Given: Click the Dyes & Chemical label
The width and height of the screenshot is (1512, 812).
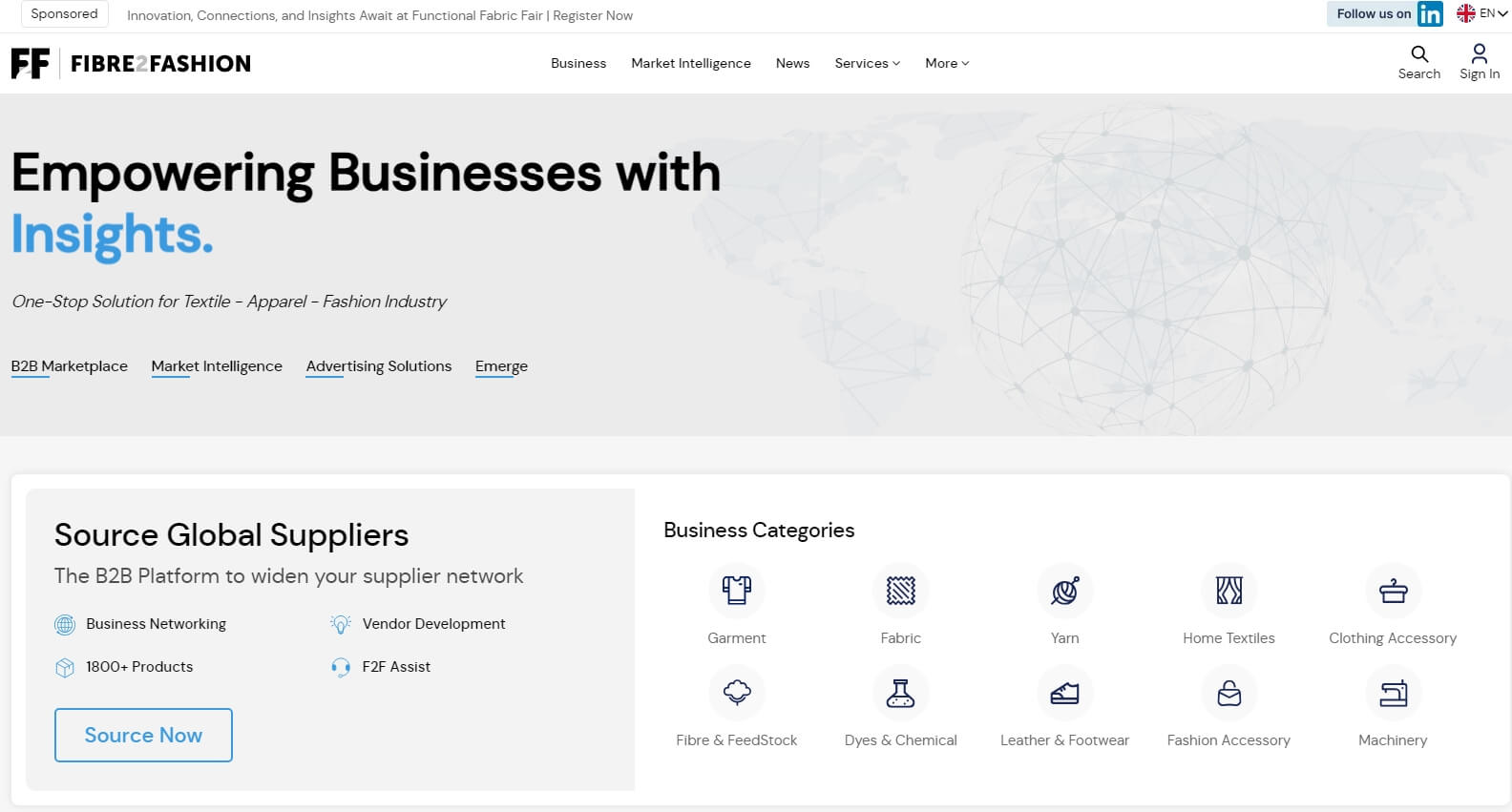Looking at the screenshot, I should [x=900, y=740].
